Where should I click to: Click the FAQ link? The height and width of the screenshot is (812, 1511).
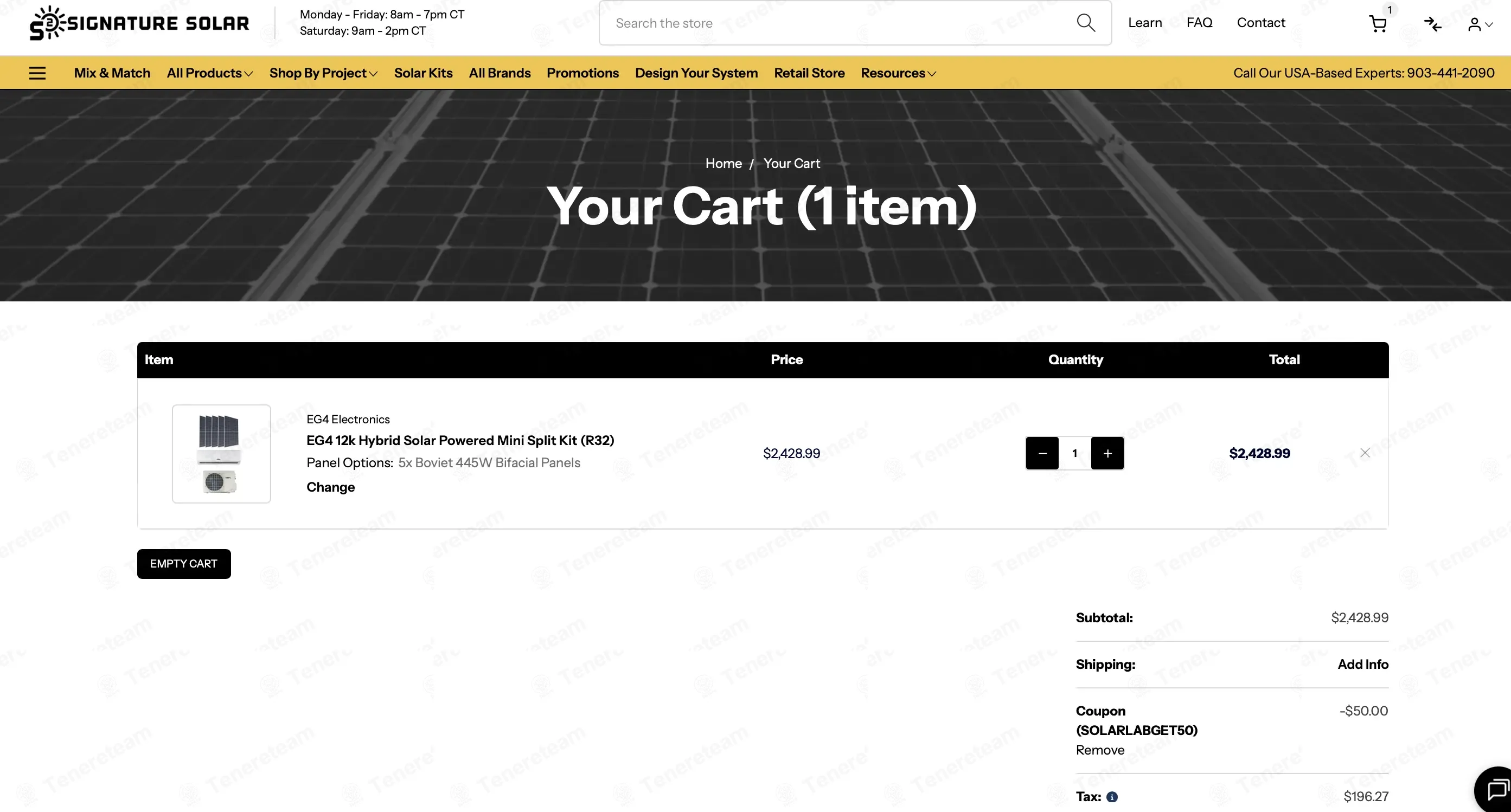click(1199, 23)
